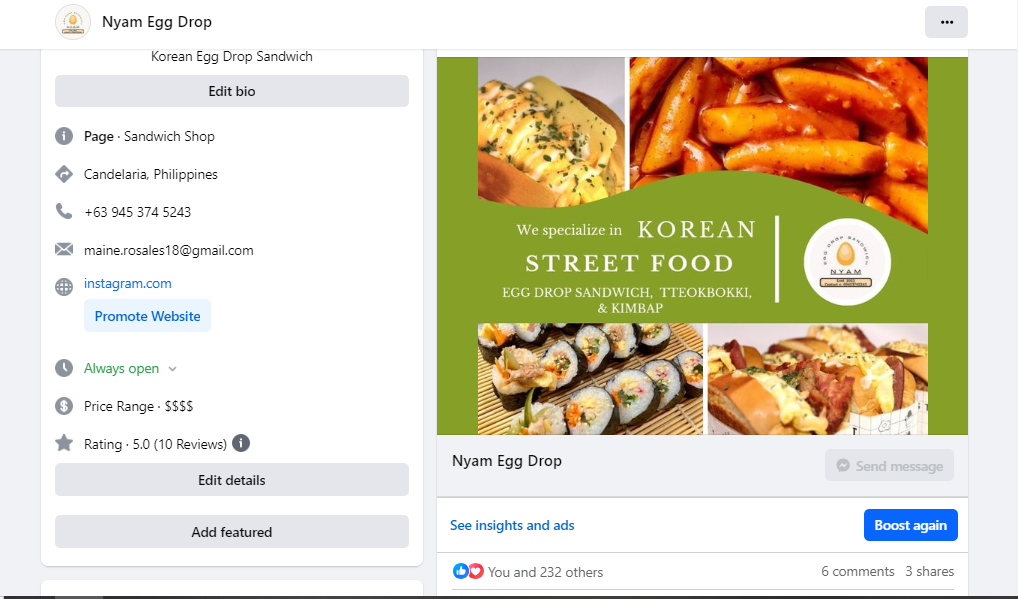This screenshot has width=1018, height=599.
Task: Expand the Always open hours dropdown
Action: tap(172, 369)
